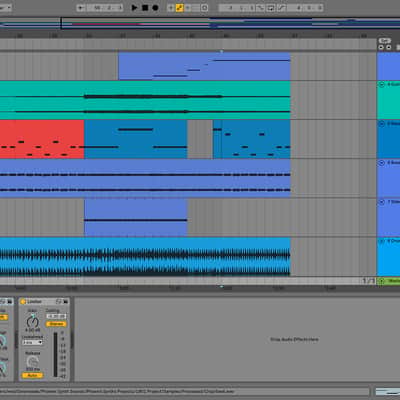Click the Limiter save preset icon
Screen dimensions: 400x400
65,302
